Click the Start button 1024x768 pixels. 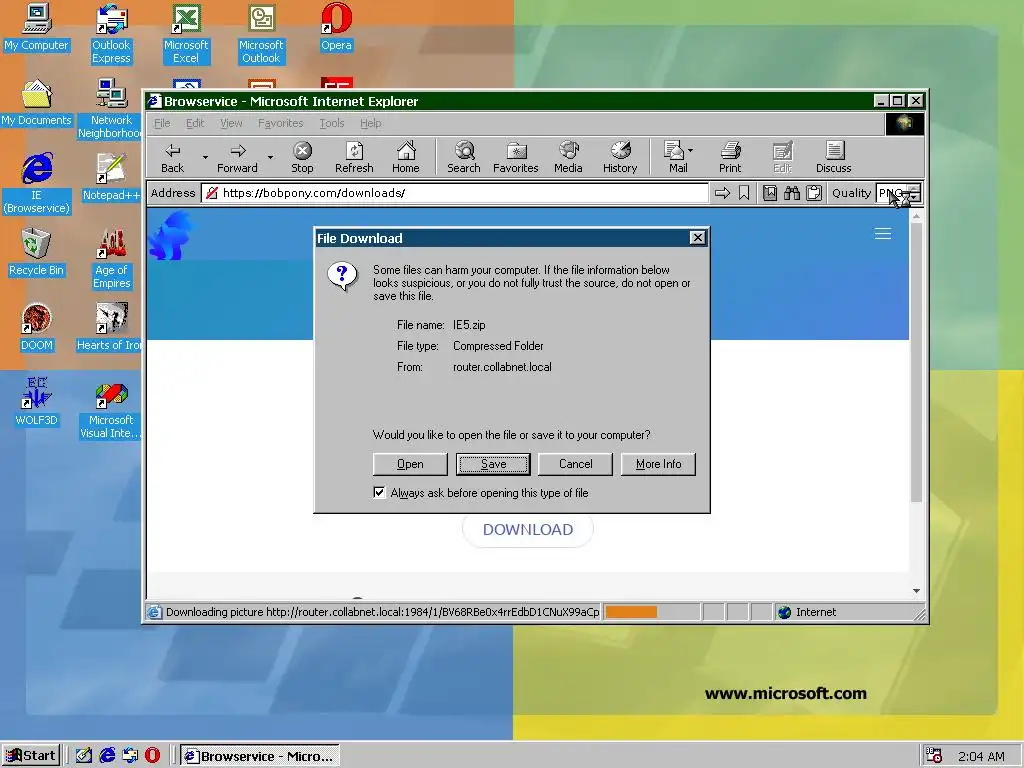[x=31, y=756]
